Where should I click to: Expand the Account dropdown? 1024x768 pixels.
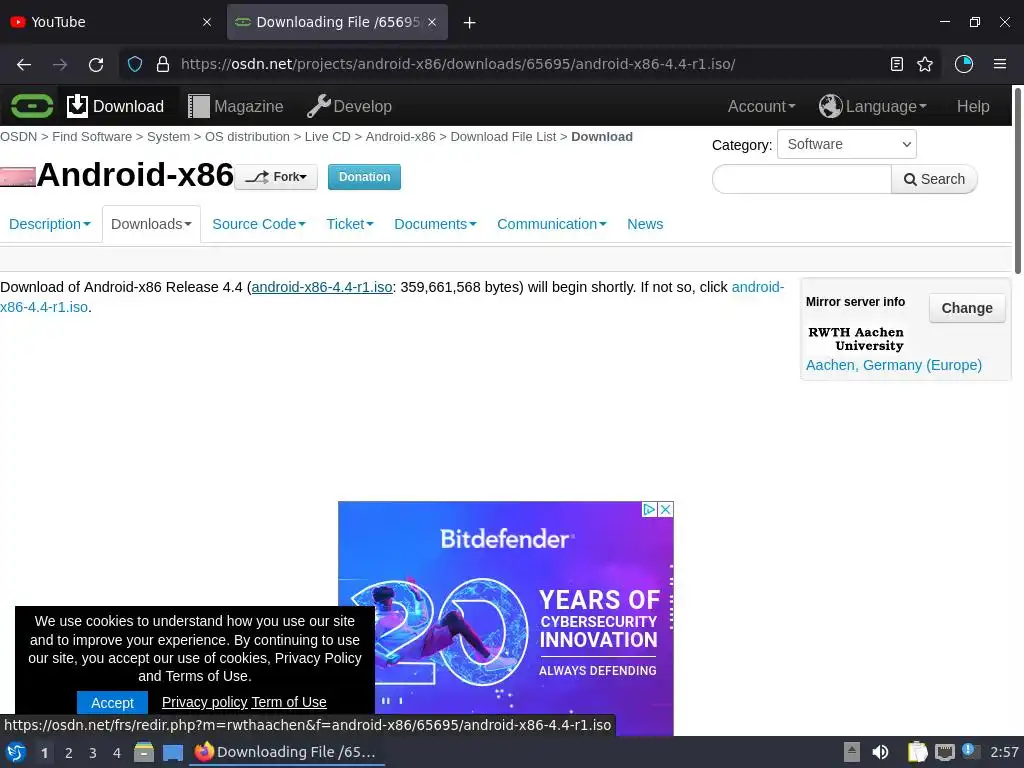(x=761, y=106)
